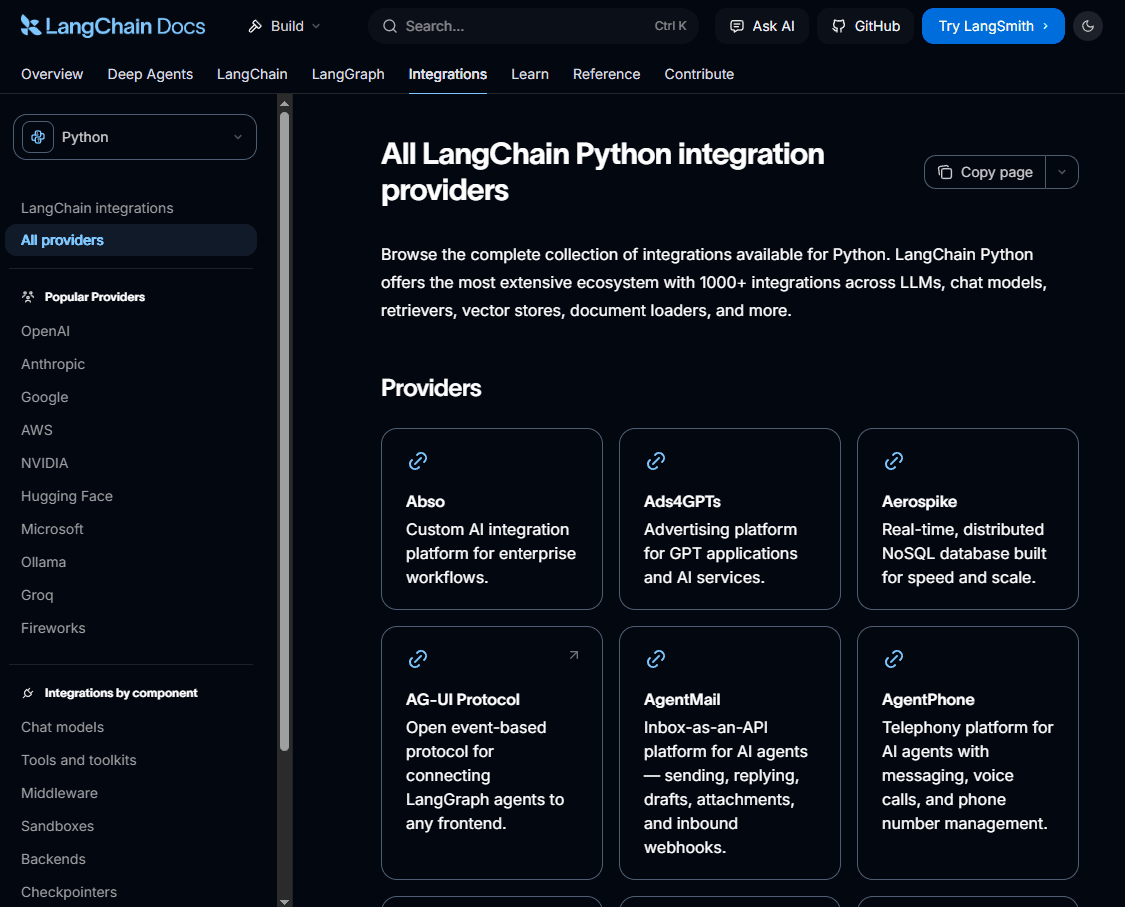This screenshot has width=1125, height=907.
Task: Open the AWS provider link
Action: (x=37, y=431)
